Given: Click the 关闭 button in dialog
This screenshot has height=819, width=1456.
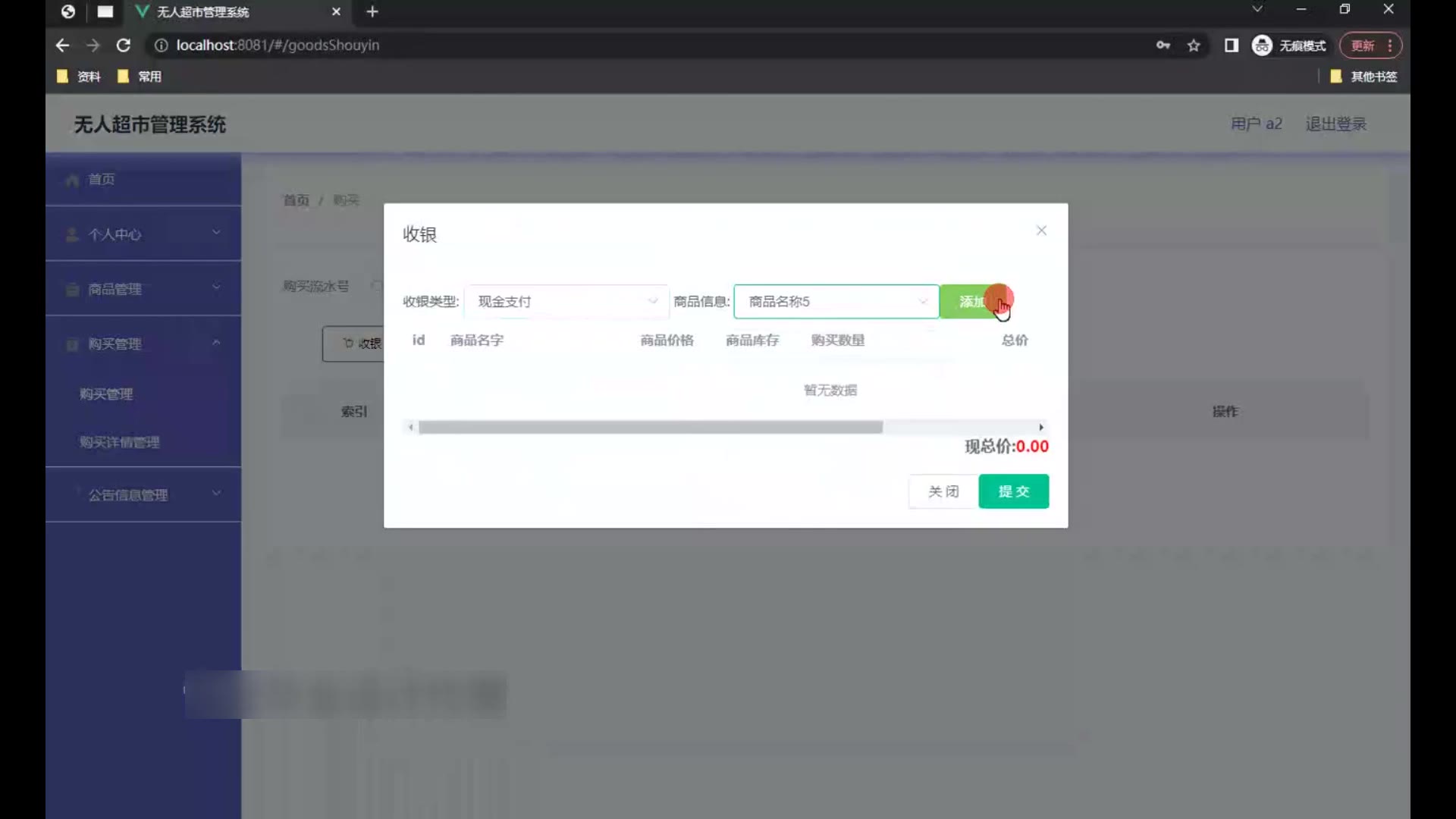Looking at the screenshot, I should (x=943, y=491).
